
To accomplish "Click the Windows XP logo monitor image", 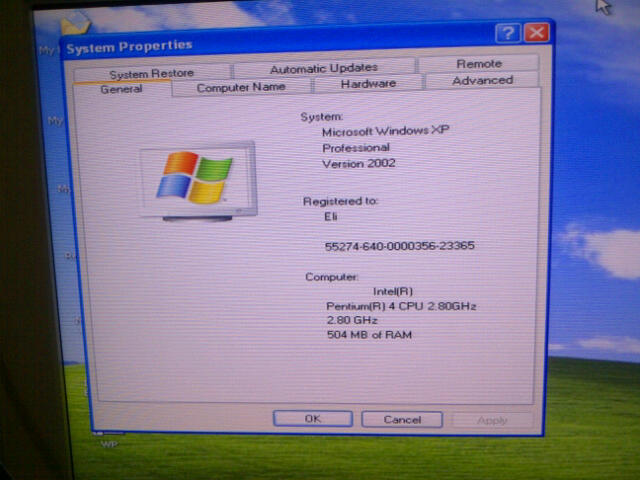I will (x=199, y=180).
